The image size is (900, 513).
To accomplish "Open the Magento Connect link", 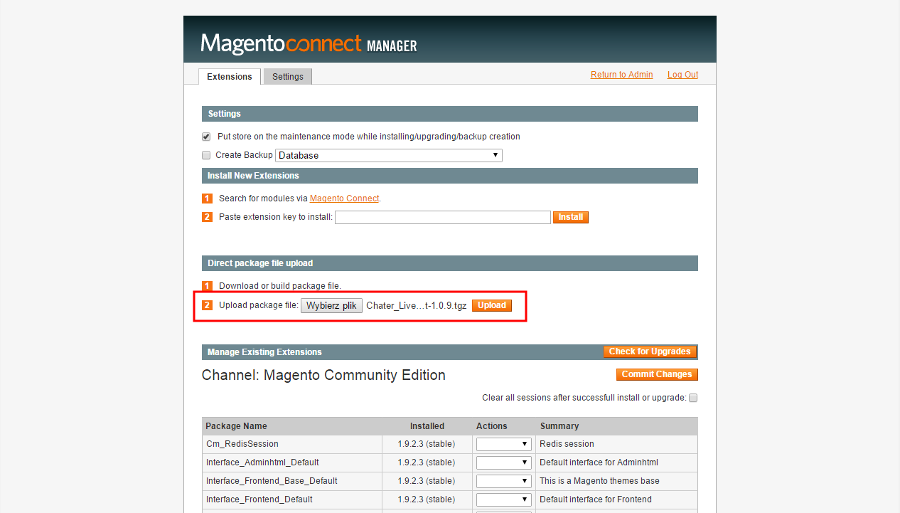I will point(344,198).
